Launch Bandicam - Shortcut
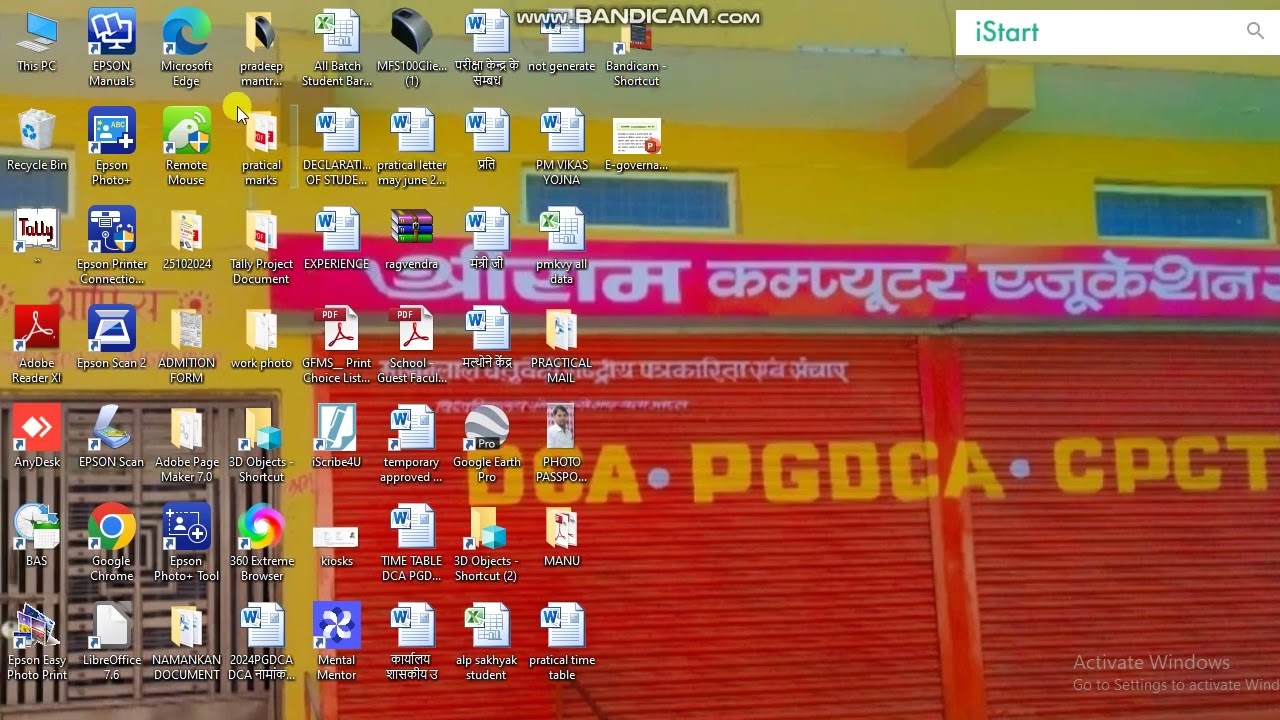This screenshot has width=1280, height=720. pyautogui.click(x=636, y=49)
